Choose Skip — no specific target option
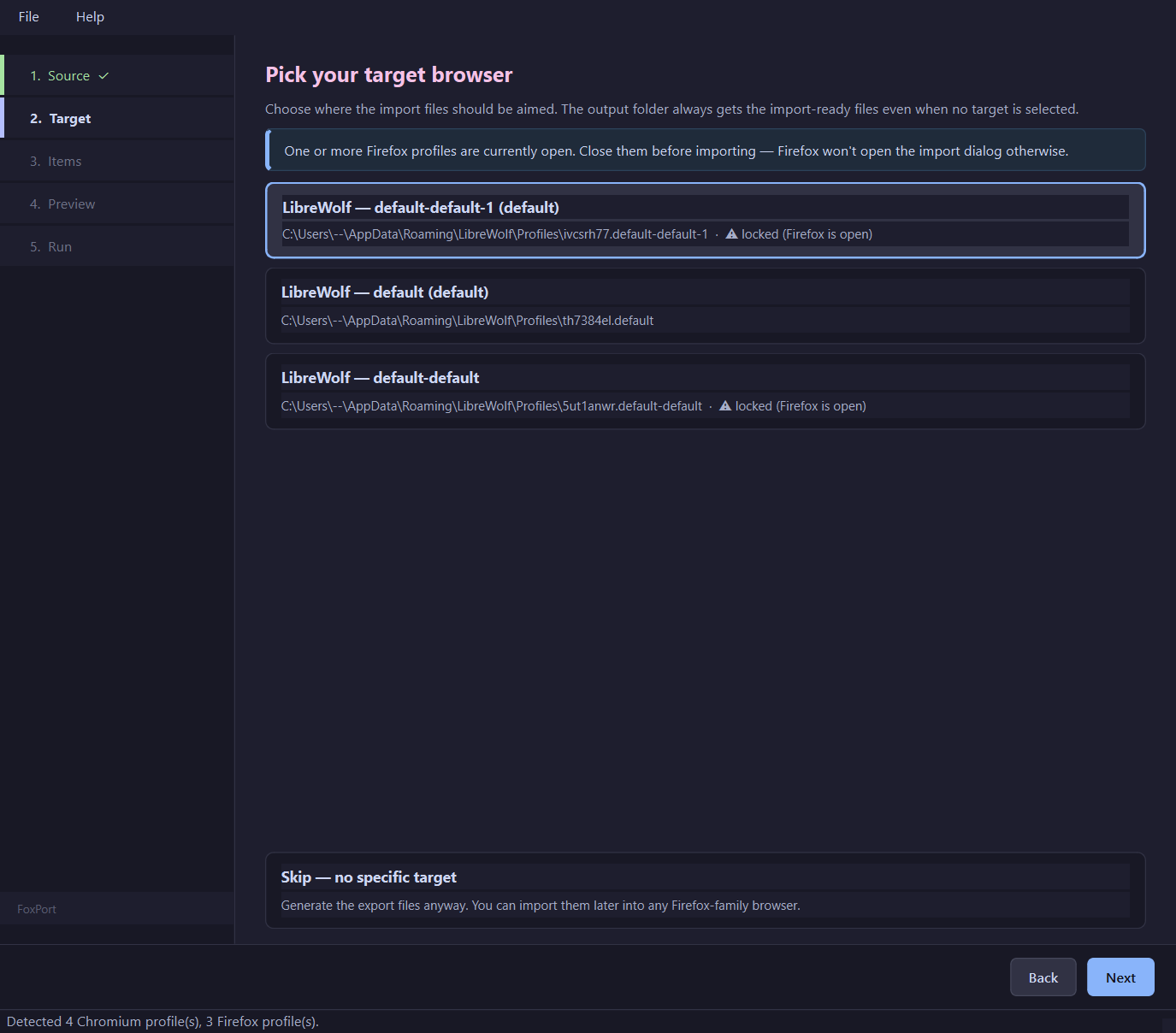The image size is (1176, 1033). (x=706, y=890)
